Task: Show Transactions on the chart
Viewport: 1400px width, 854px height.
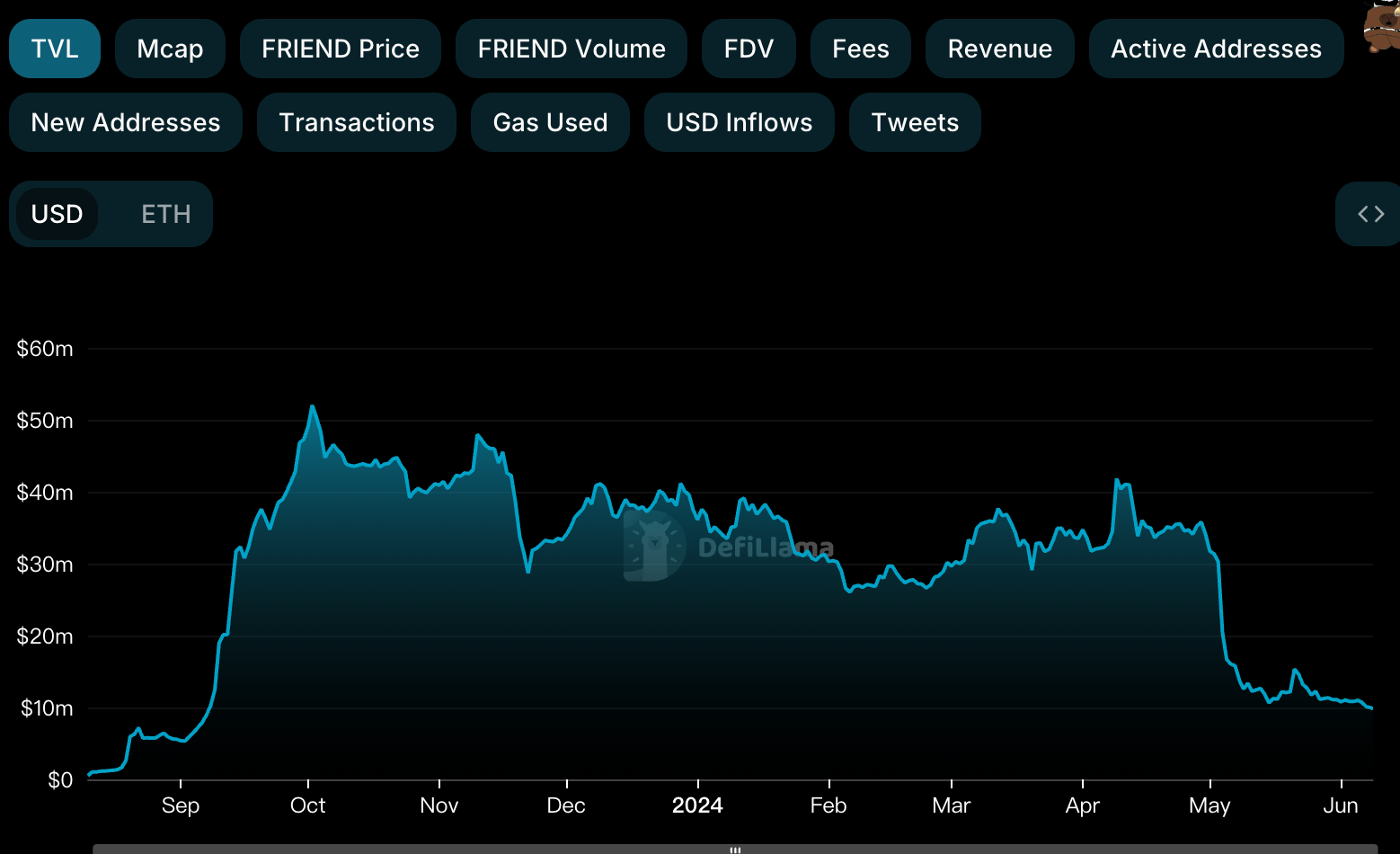Action: [357, 122]
